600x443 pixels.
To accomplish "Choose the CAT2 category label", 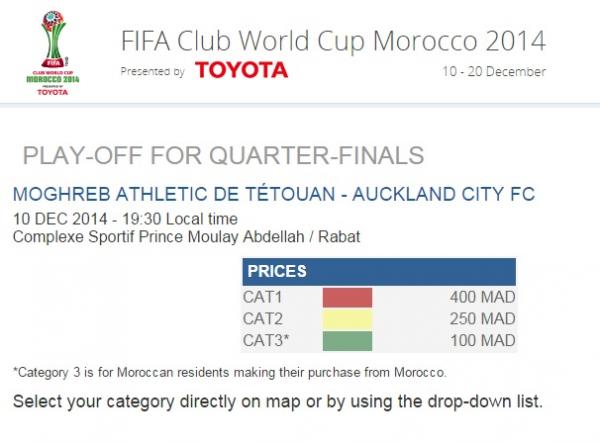I will tap(264, 319).
